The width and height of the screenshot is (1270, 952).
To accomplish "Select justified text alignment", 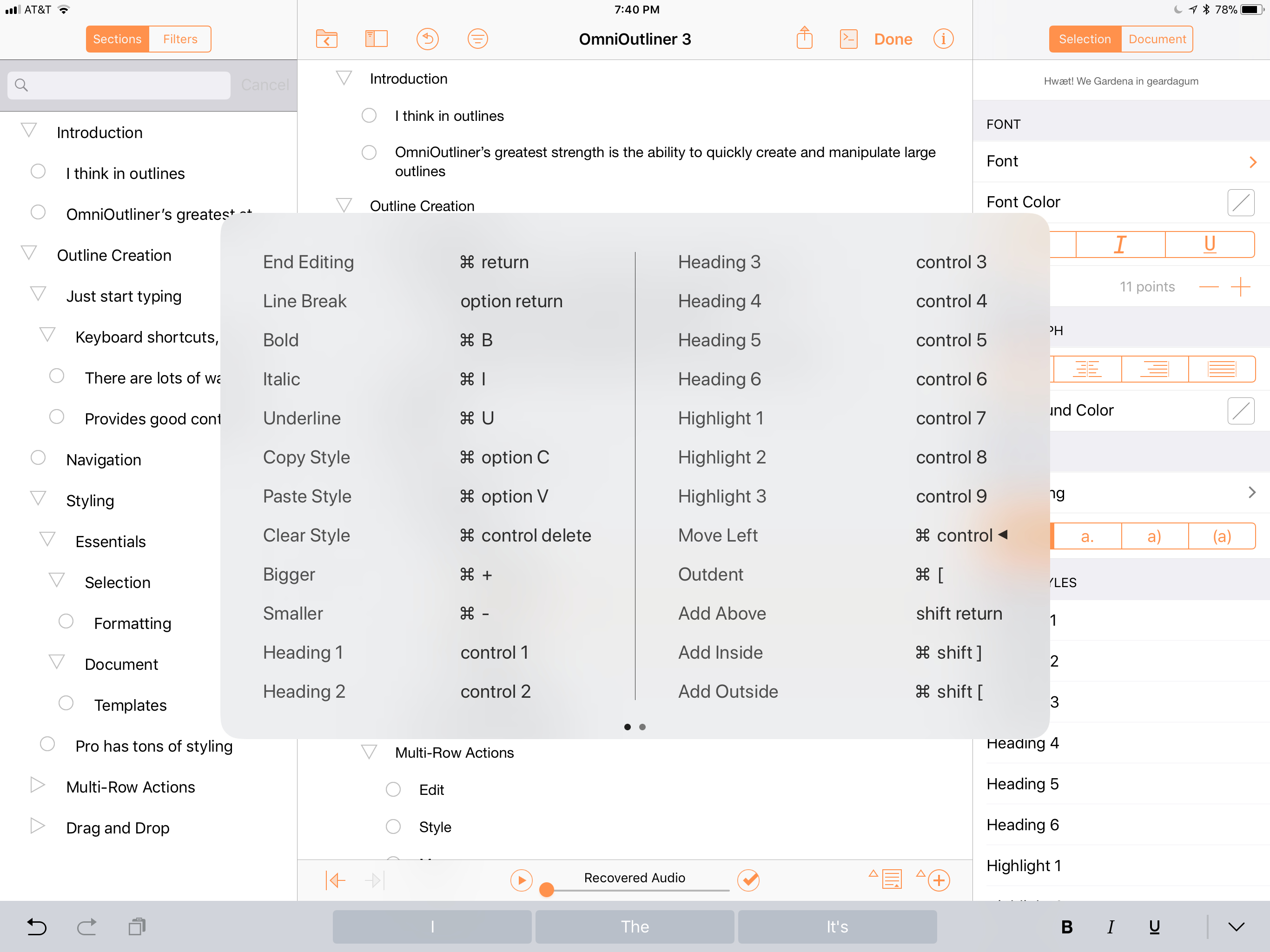I will pyautogui.click(x=1222, y=369).
